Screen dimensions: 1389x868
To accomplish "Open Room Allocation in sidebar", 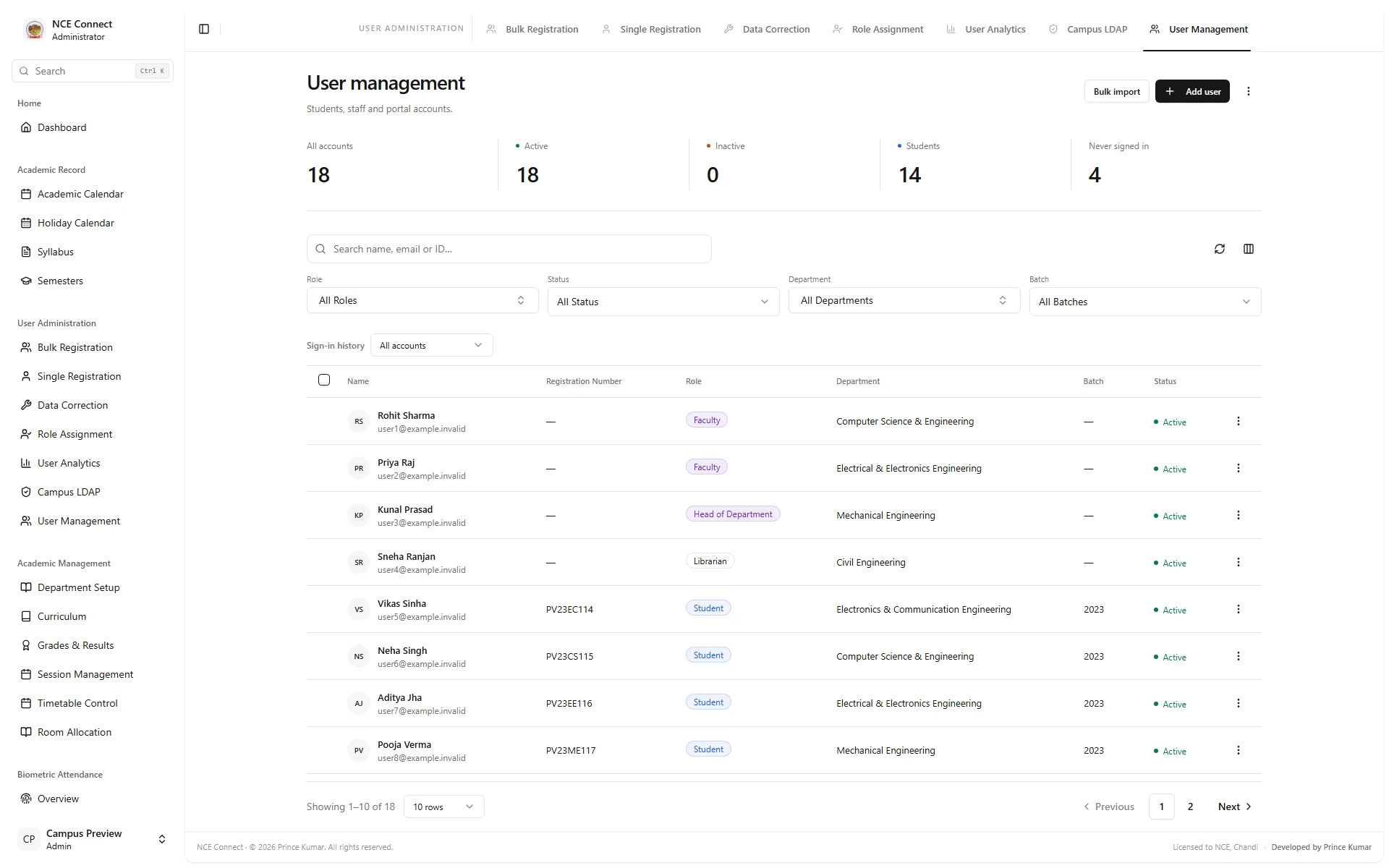I will click(x=93, y=732).
